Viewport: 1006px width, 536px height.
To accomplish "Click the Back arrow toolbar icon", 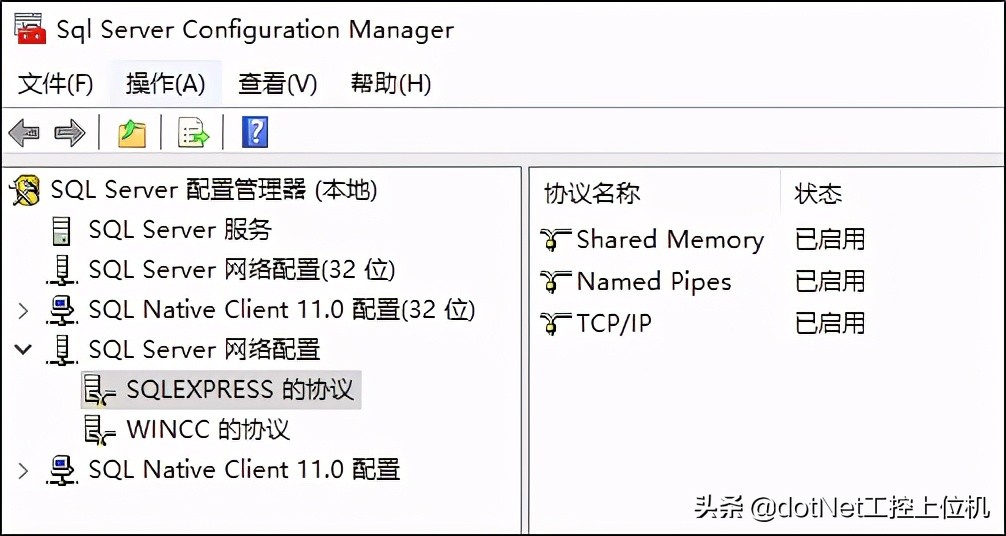I will pos(24,132).
